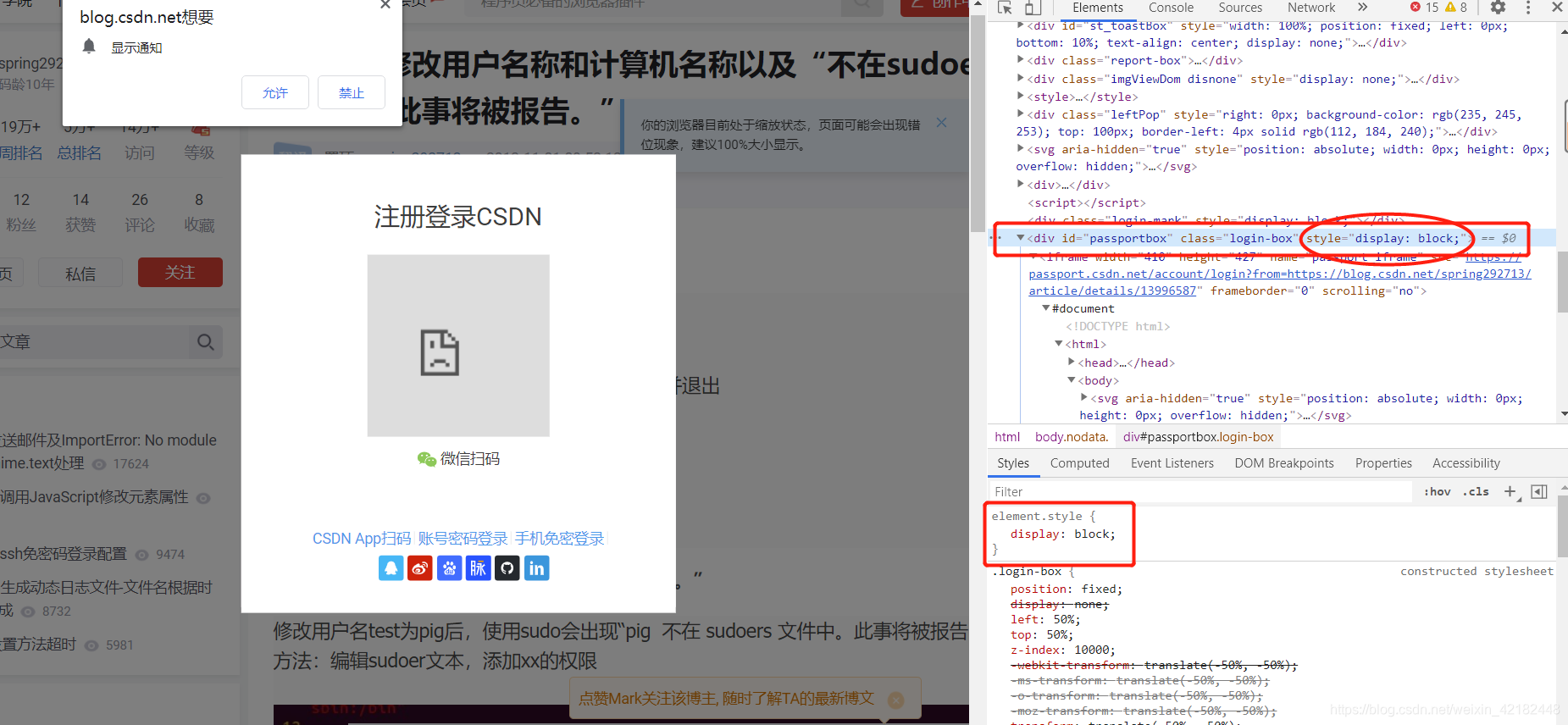Toggle computed styles sidebar icon
Viewport: 1568px width, 725px height.
[x=1539, y=491]
